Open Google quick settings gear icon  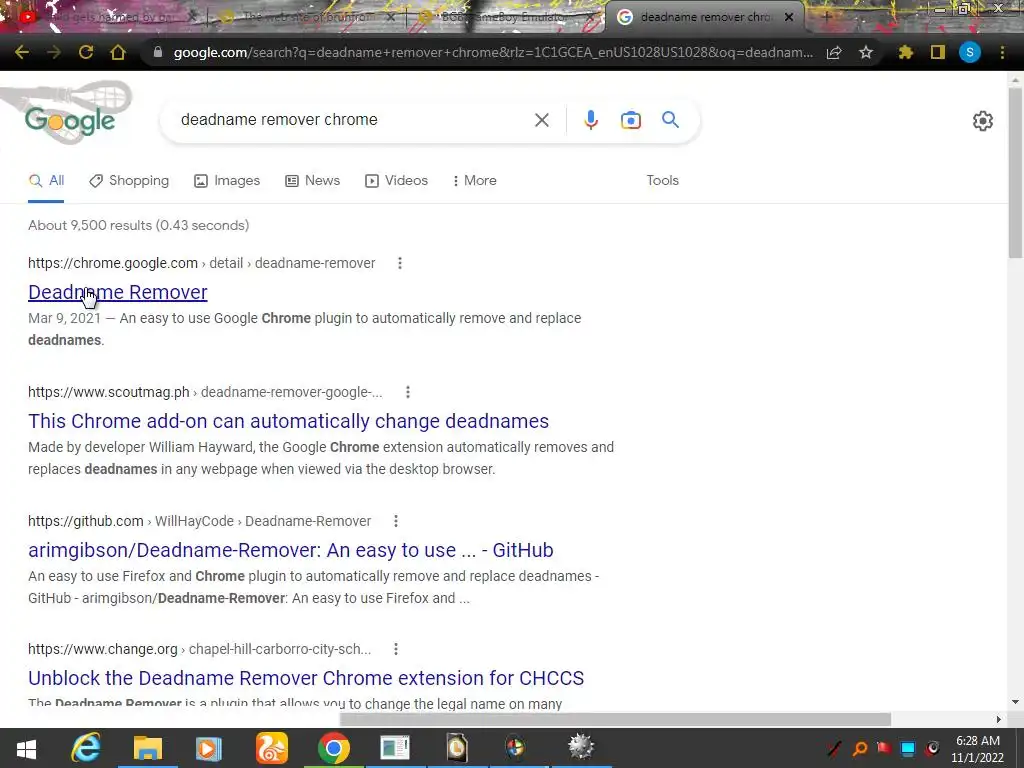[x=982, y=121]
